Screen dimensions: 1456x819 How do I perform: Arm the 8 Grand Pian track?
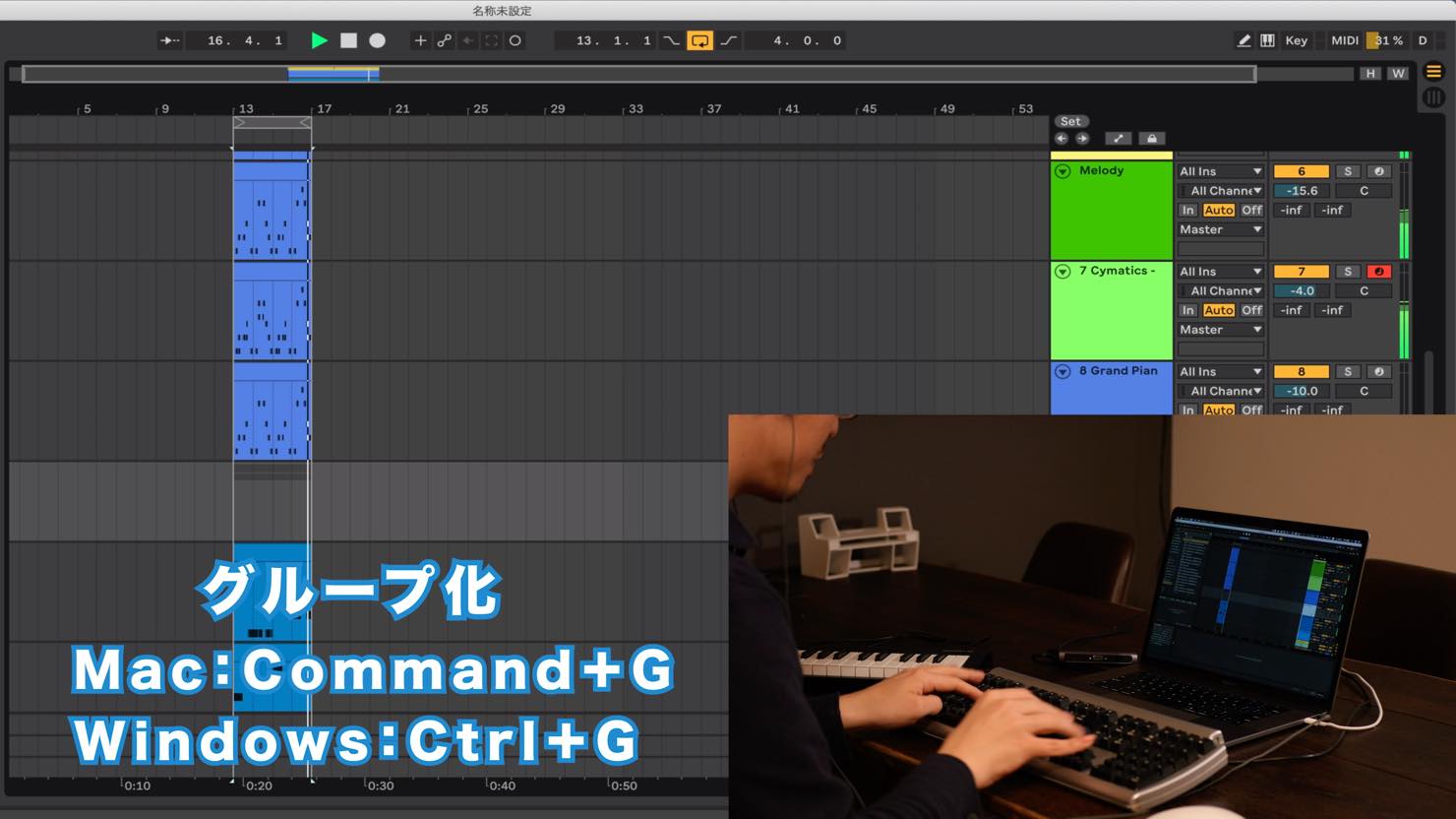1379,372
